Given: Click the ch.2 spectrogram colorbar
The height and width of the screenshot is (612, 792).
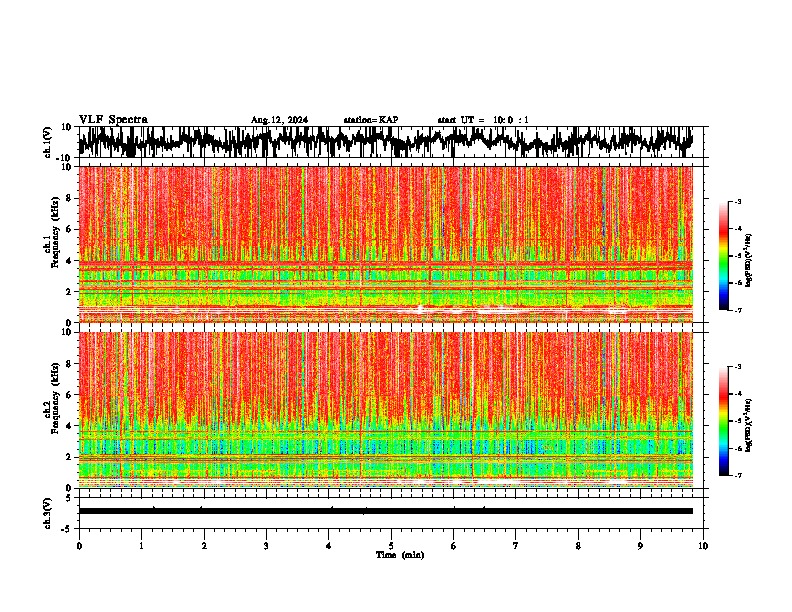Looking at the screenshot, I should click(x=723, y=421).
